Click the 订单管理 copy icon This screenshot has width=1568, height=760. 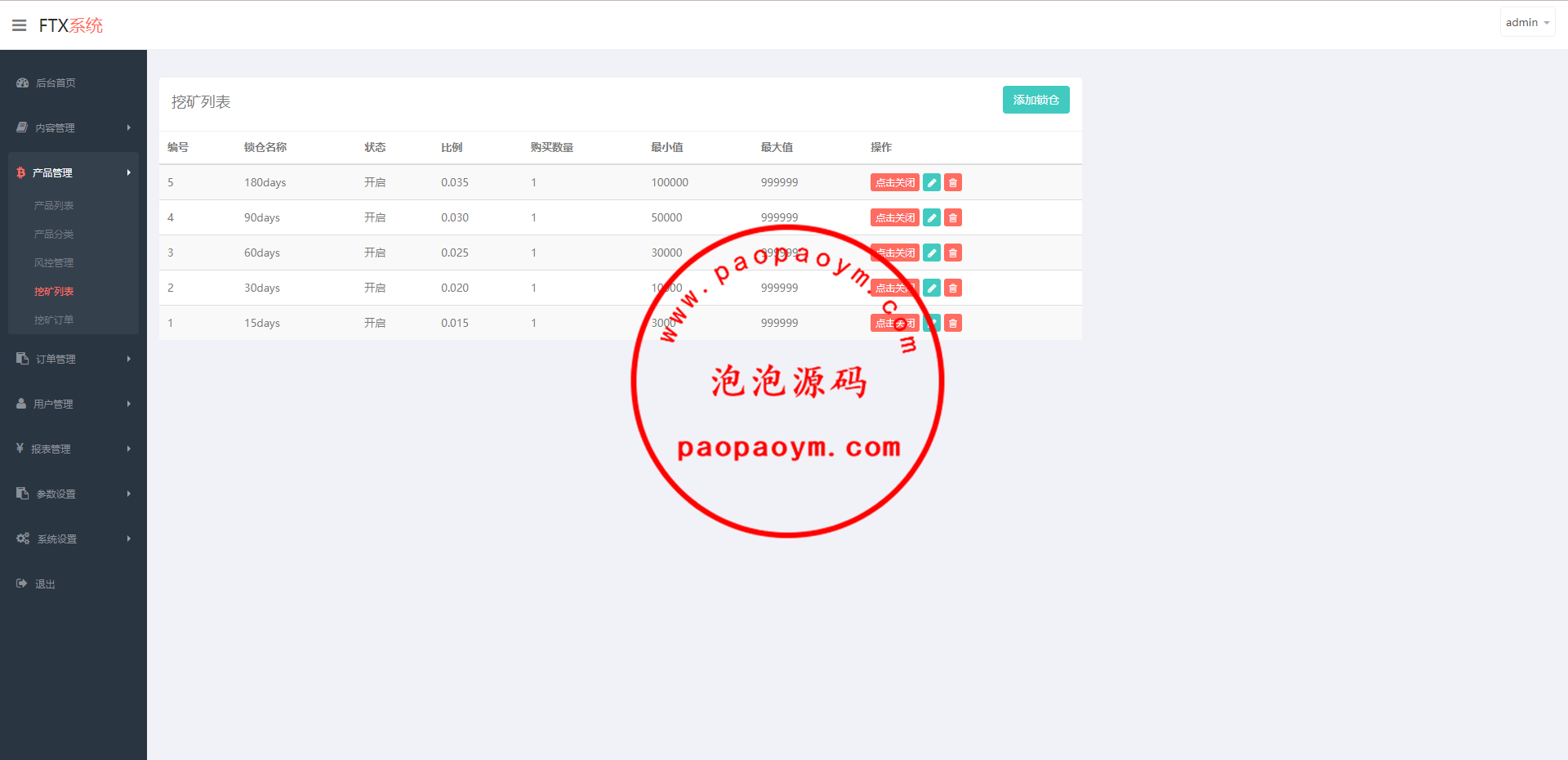[22, 359]
